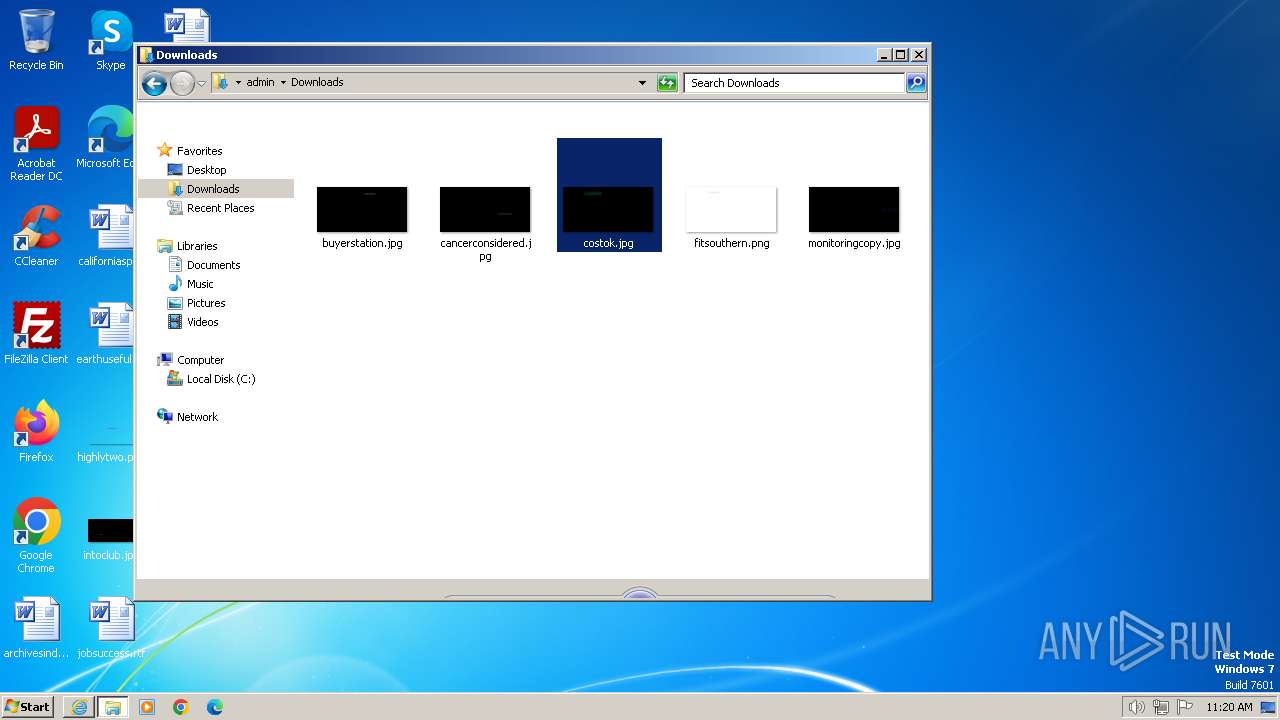Select Favorites in navigation pane
The width and height of the screenshot is (1280, 720).
click(199, 151)
